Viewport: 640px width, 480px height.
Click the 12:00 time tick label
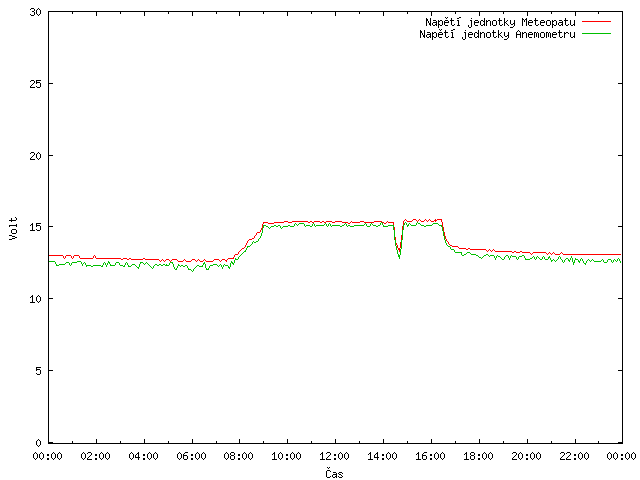pyautogui.click(x=334, y=456)
